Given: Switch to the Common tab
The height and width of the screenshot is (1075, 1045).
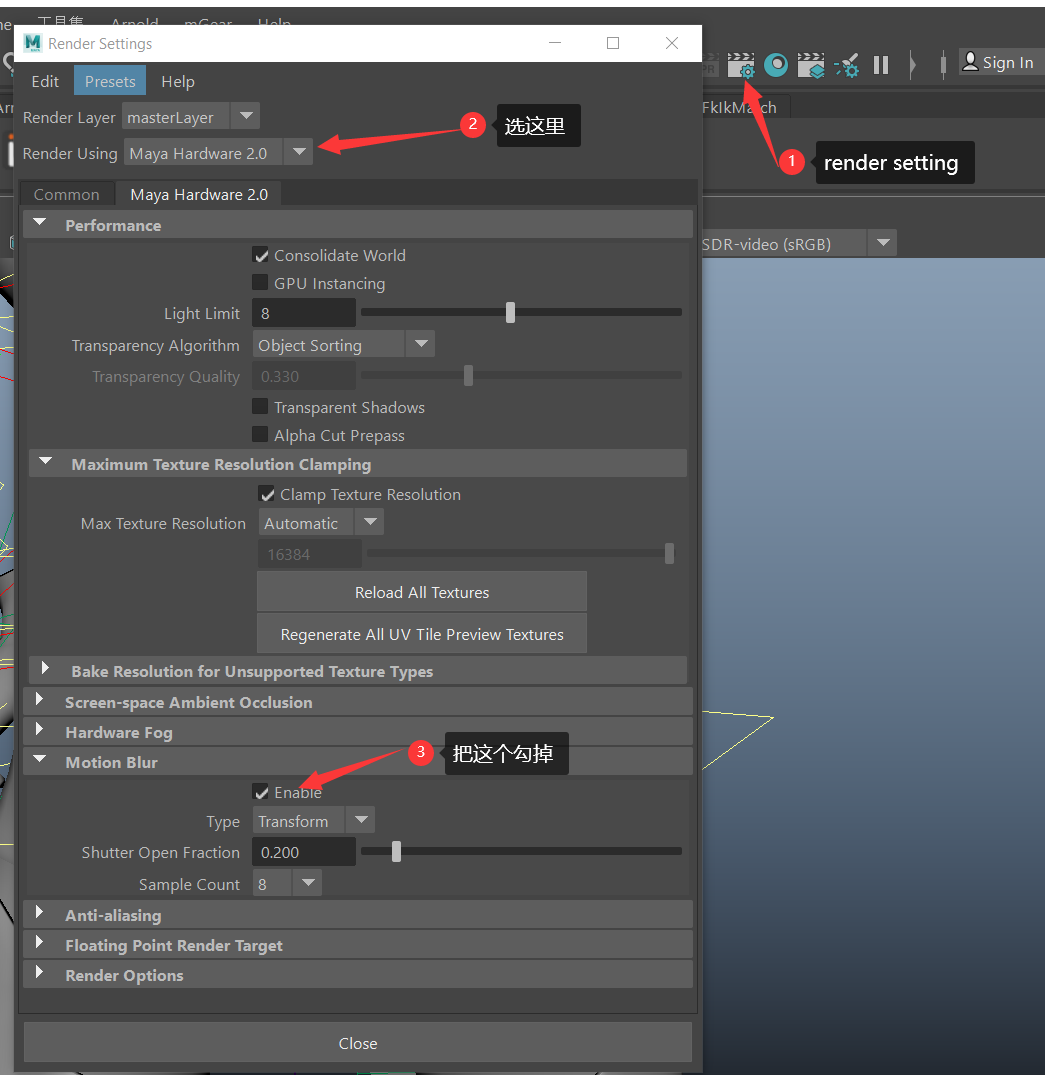Looking at the screenshot, I should pyautogui.click(x=67, y=195).
